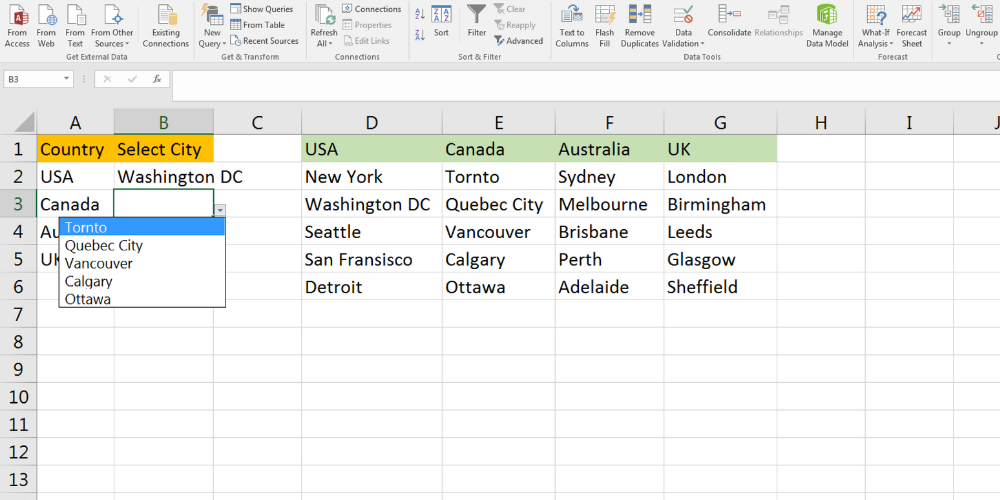Click Remove Duplicates
Image resolution: width=1000 pixels, height=500 pixels.
click(640, 26)
